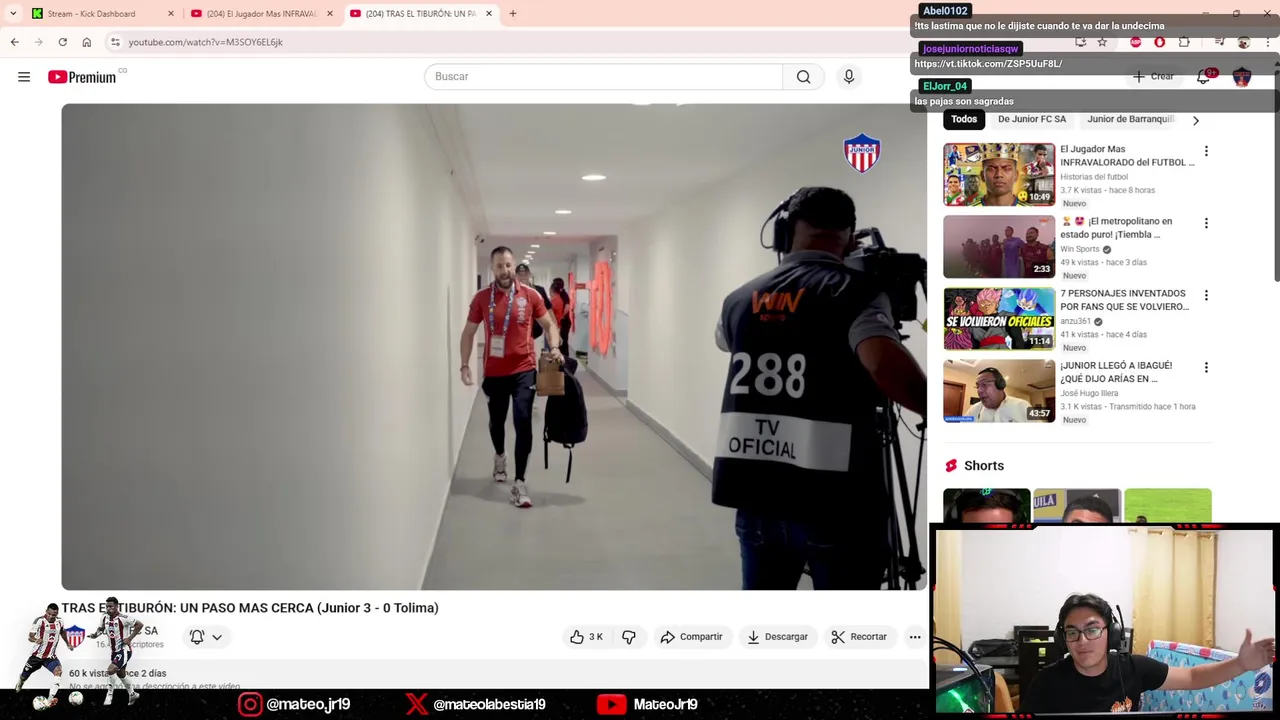Select the TRAS EL TIBURÓN browser tab

pyautogui.click(x=420, y=14)
